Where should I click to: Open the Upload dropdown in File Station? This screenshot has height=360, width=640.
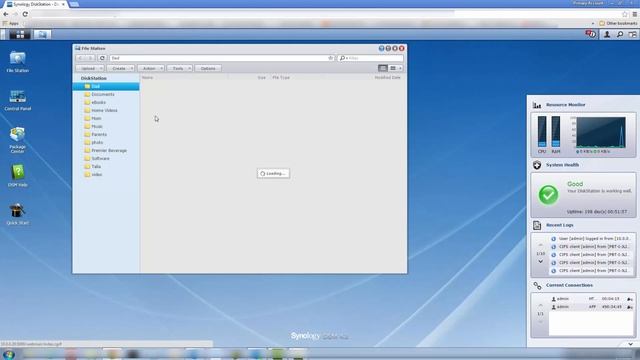[90, 68]
